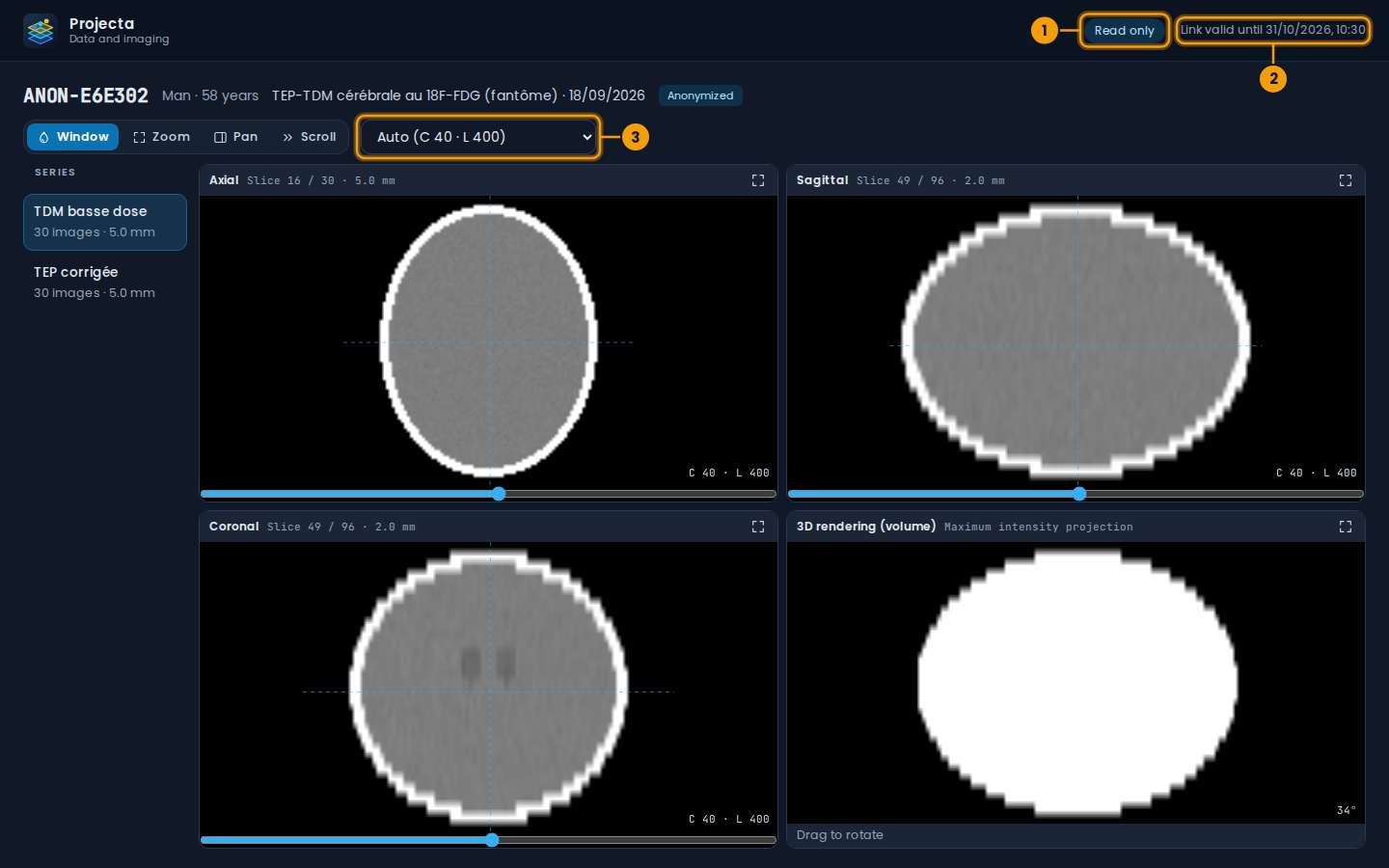Maximize the Sagittal viewport

point(1346,180)
